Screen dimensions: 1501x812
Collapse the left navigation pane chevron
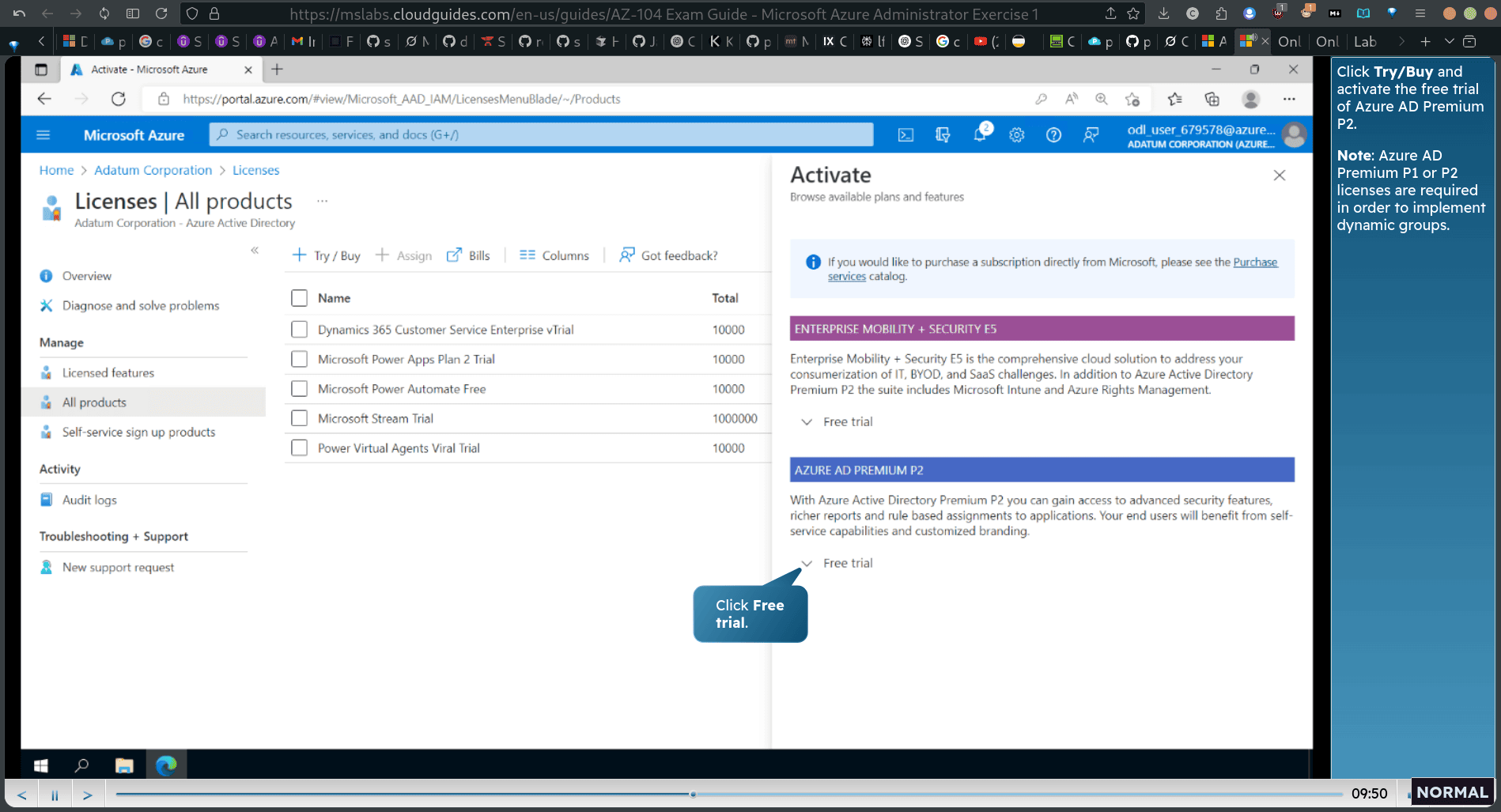pyautogui.click(x=255, y=250)
